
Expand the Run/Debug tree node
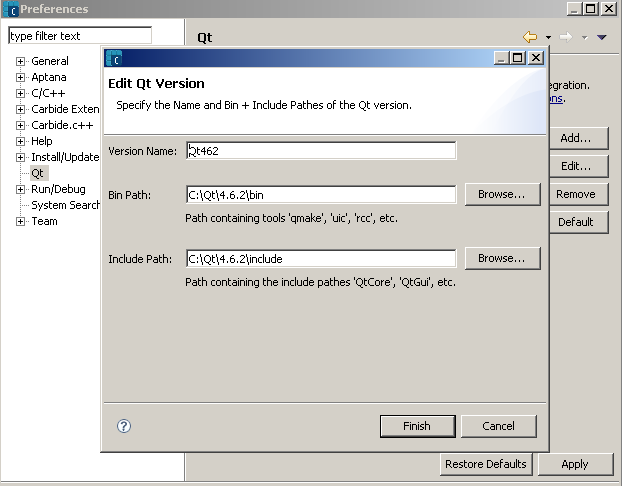pos(20,189)
